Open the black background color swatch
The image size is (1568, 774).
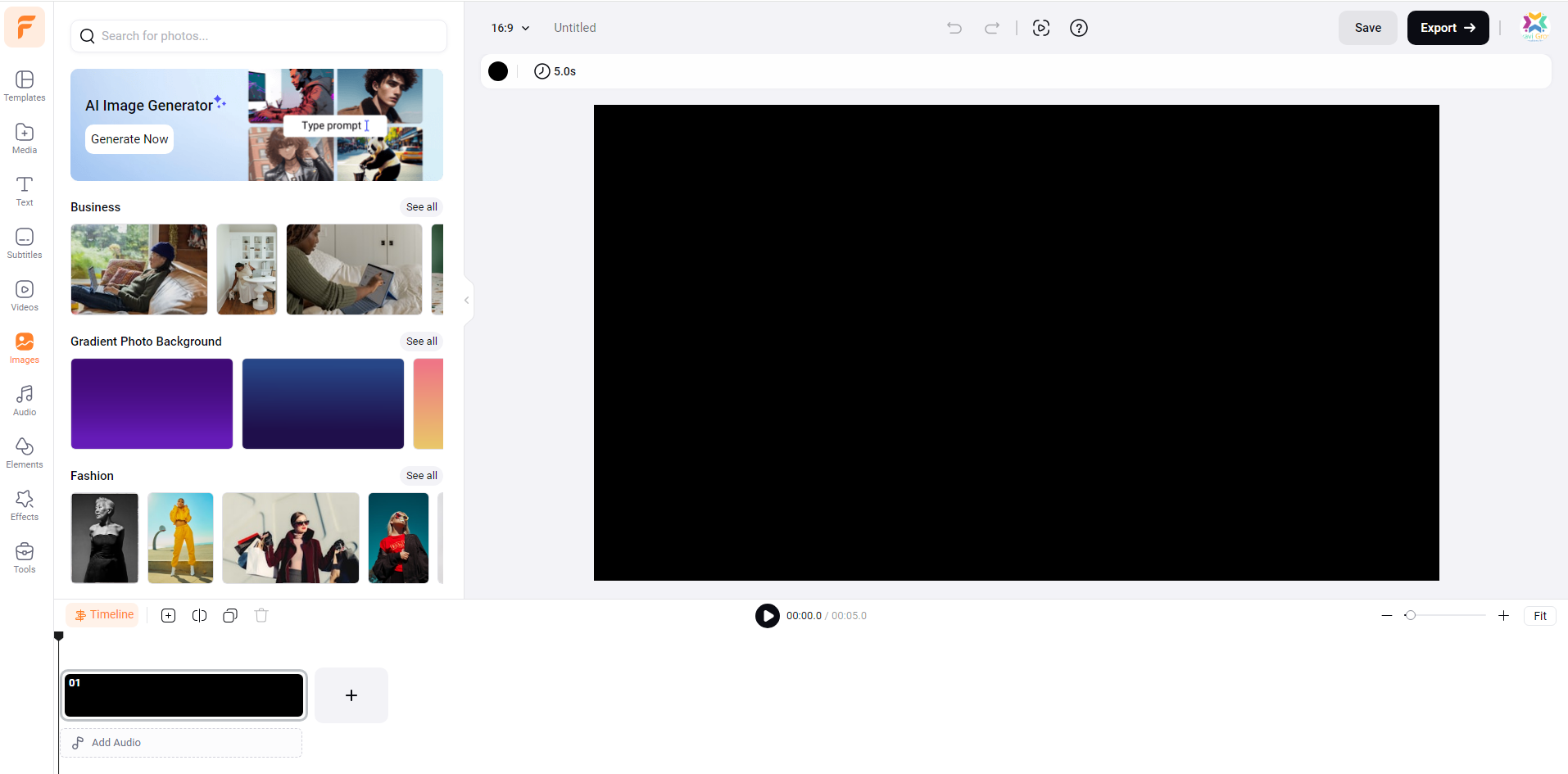(x=497, y=71)
